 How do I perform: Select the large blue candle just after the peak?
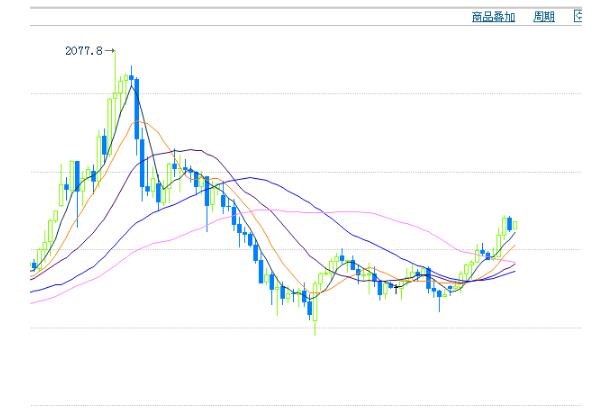[135, 108]
